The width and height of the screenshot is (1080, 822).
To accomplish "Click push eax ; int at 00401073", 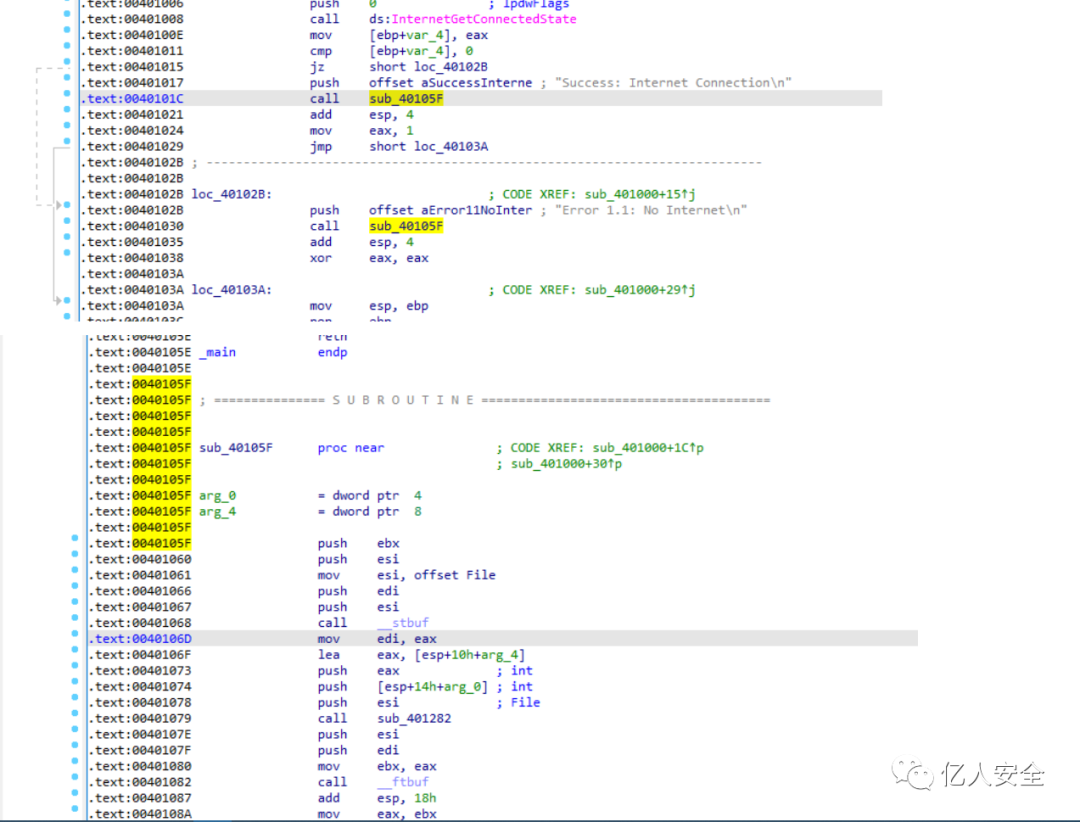I will pyautogui.click(x=425, y=670).
